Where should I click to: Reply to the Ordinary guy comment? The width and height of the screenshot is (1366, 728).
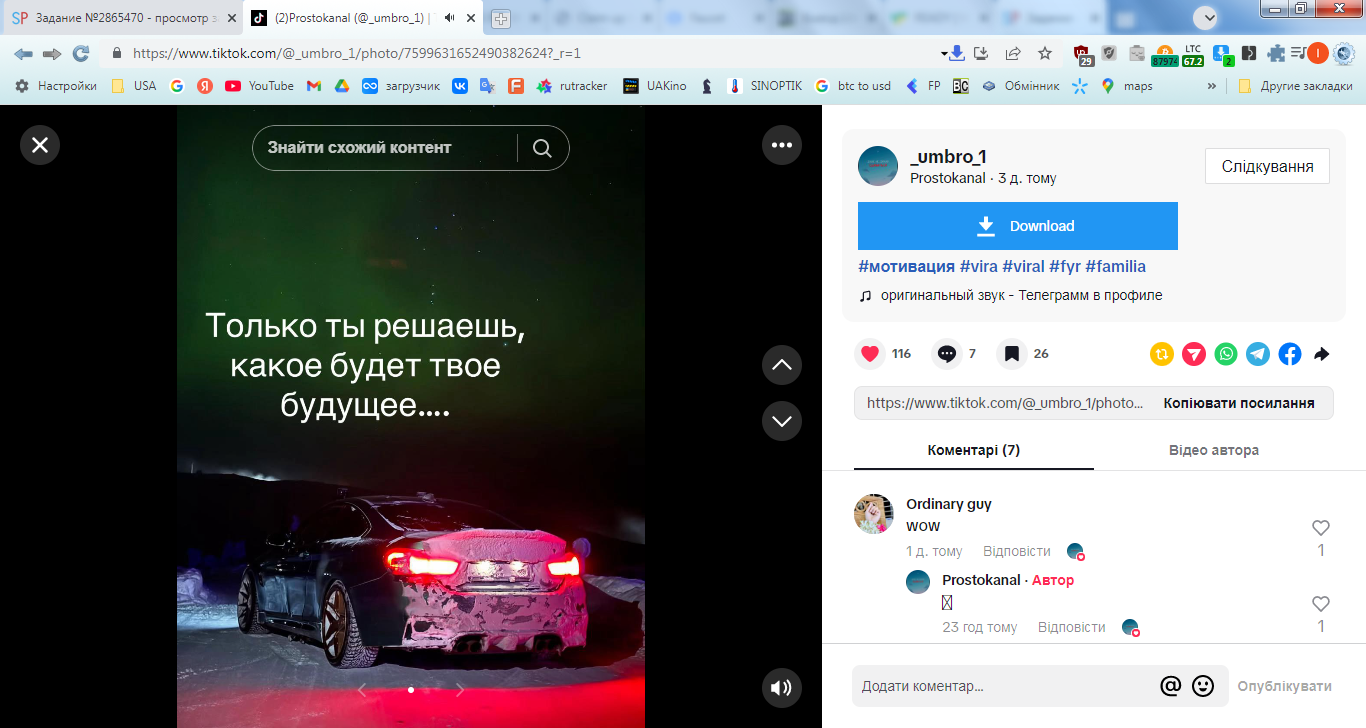[x=1017, y=551]
